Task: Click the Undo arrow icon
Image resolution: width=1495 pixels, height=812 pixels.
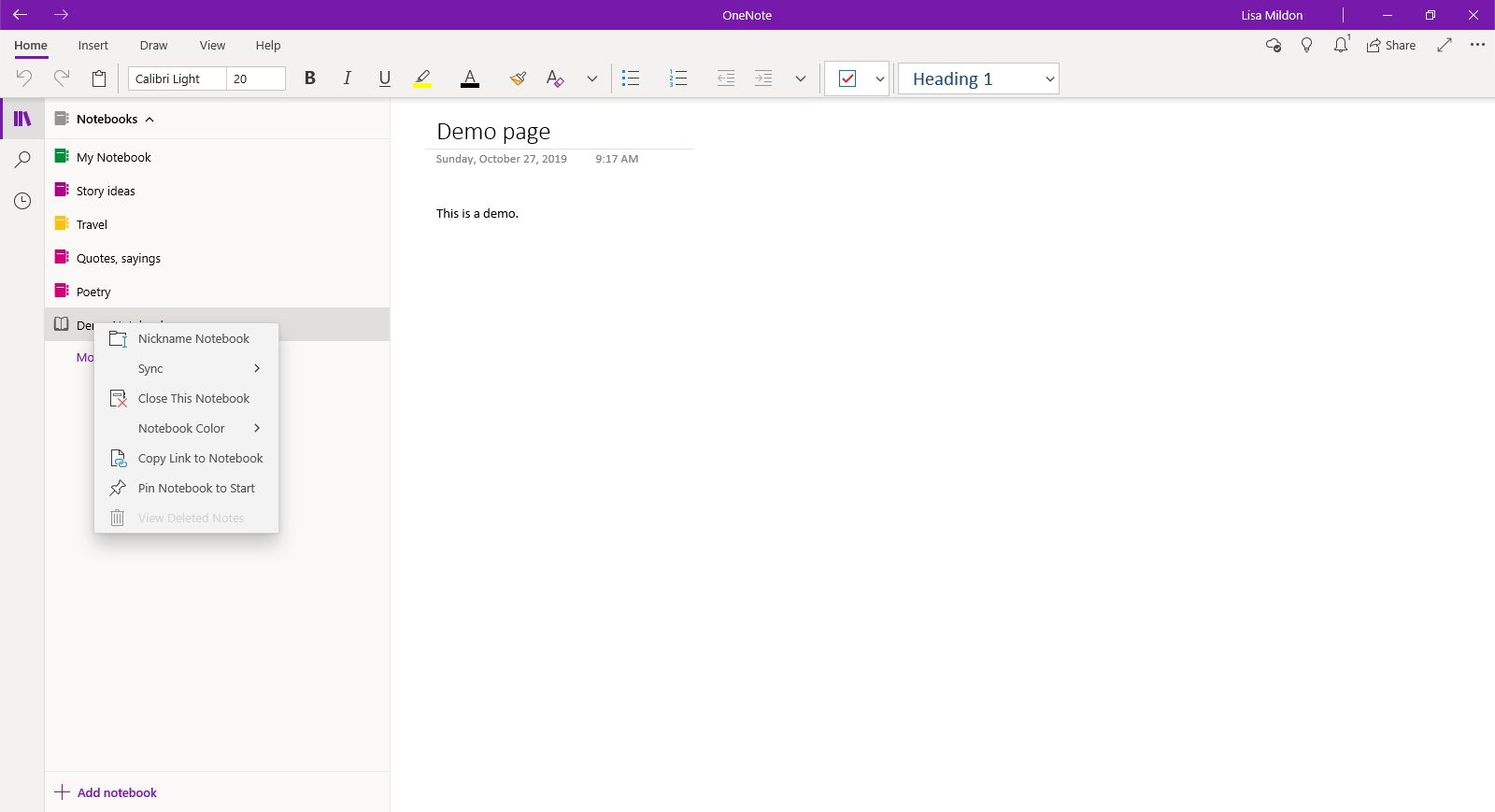Action: tap(24, 78)
